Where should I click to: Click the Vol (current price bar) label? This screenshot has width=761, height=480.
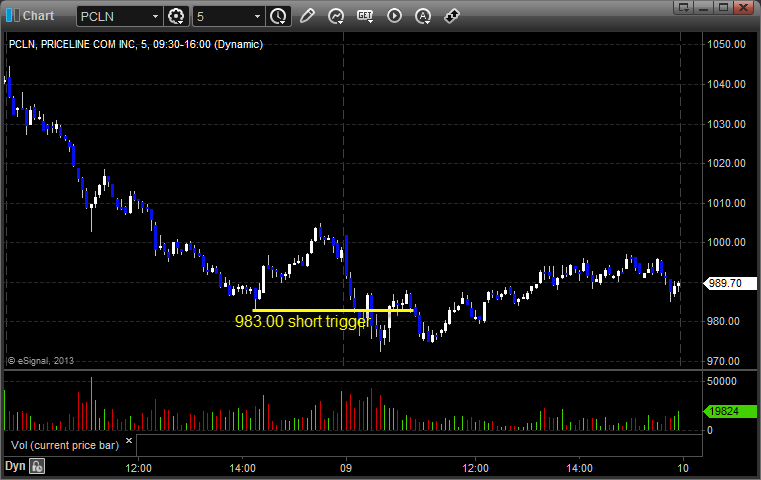click(x=65, y=445)
